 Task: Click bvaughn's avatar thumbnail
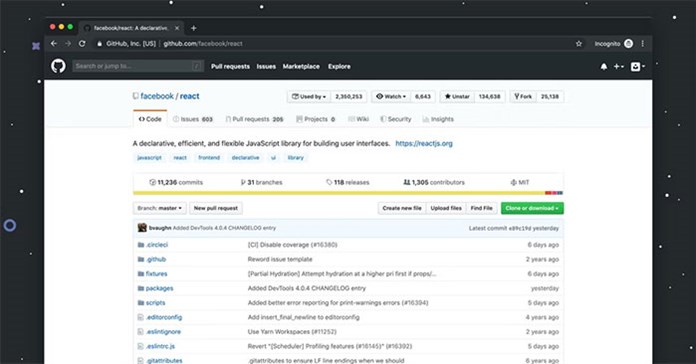pos(142,228)
